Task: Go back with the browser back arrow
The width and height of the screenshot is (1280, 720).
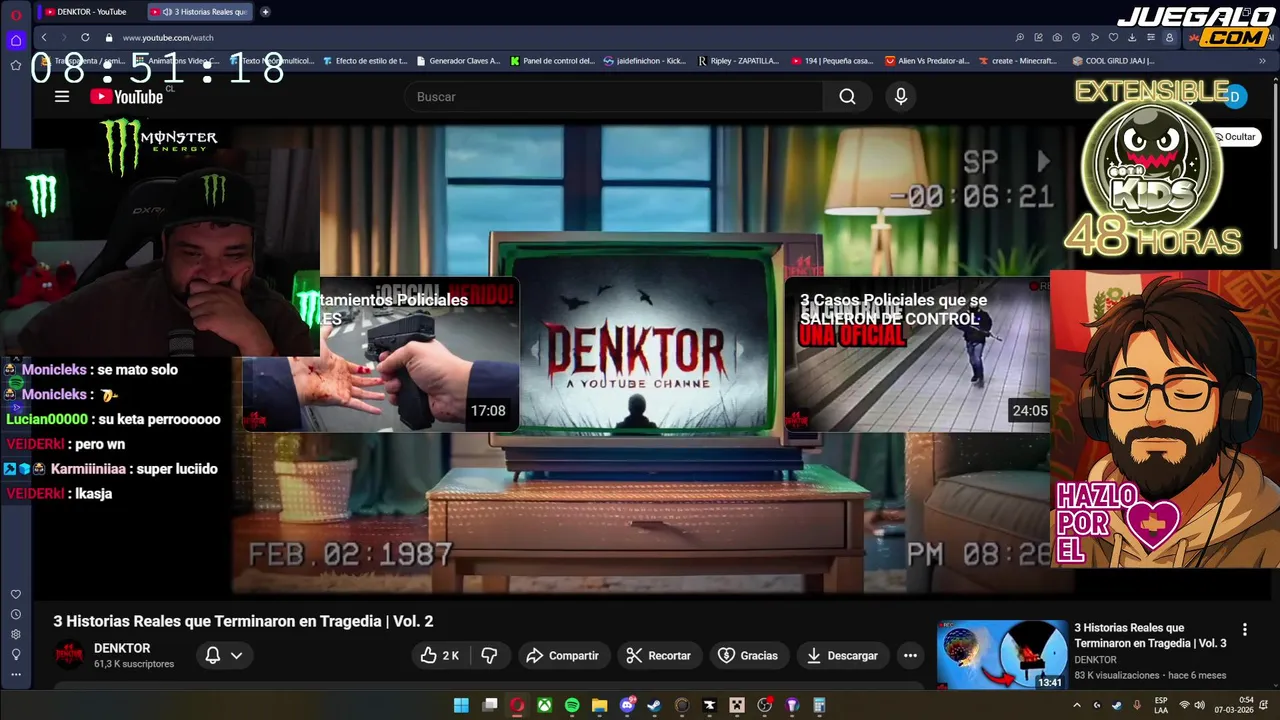Action: 44,37
